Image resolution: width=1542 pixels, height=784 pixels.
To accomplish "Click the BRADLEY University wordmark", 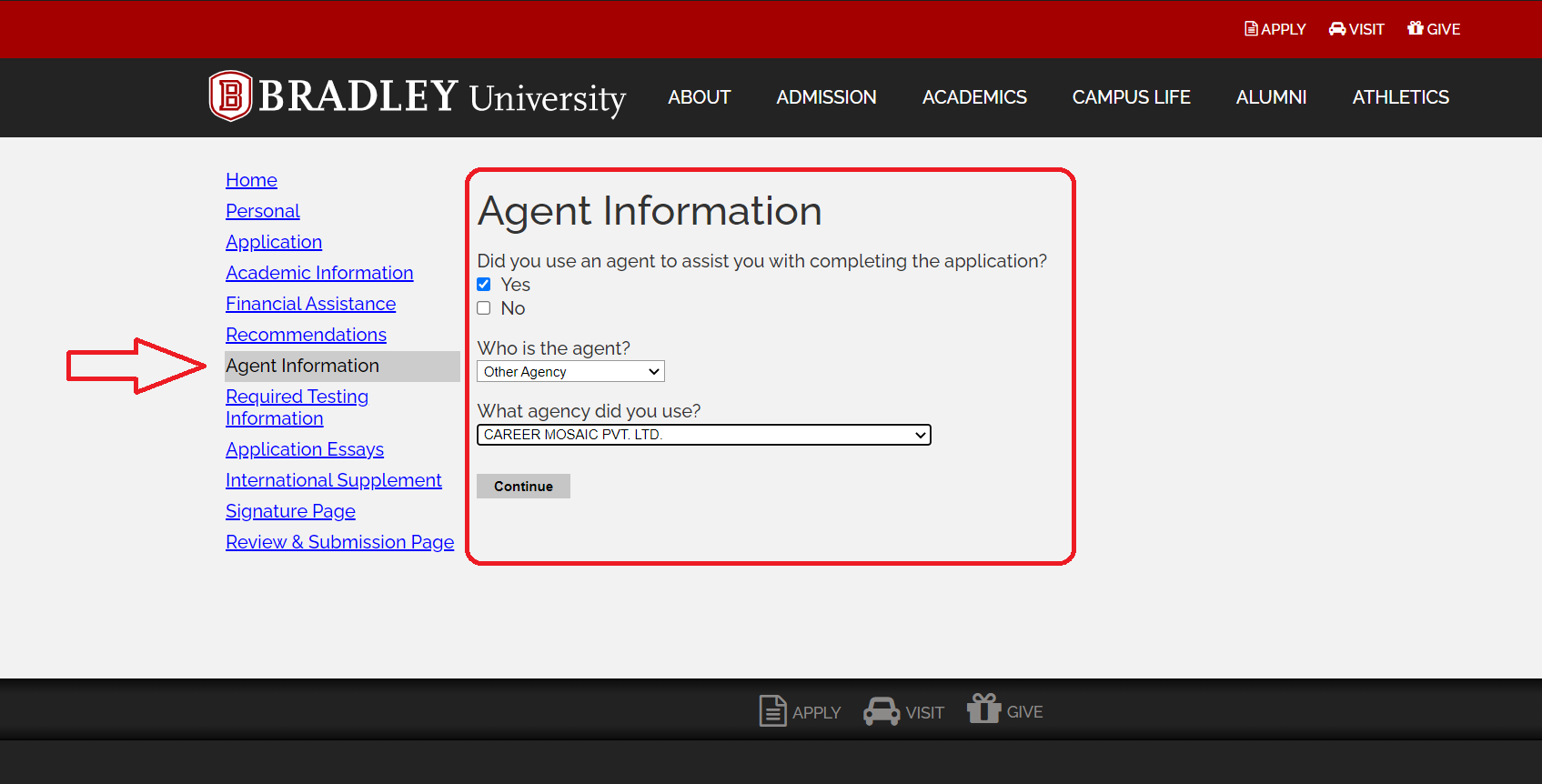I will pyautogui.click(x=442, y=96).
